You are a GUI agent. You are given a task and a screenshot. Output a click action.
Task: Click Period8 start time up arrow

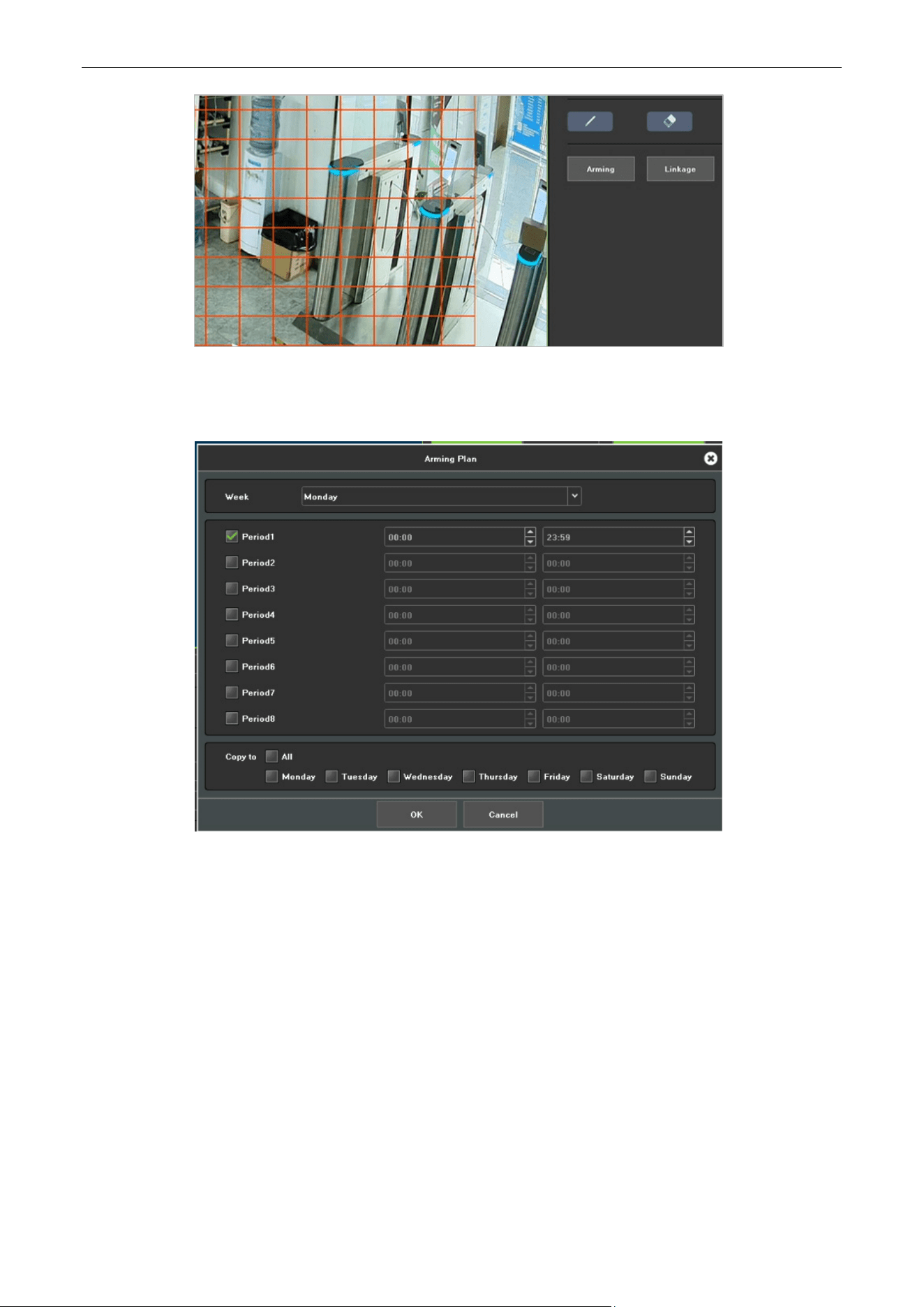[x=530, y=714]
